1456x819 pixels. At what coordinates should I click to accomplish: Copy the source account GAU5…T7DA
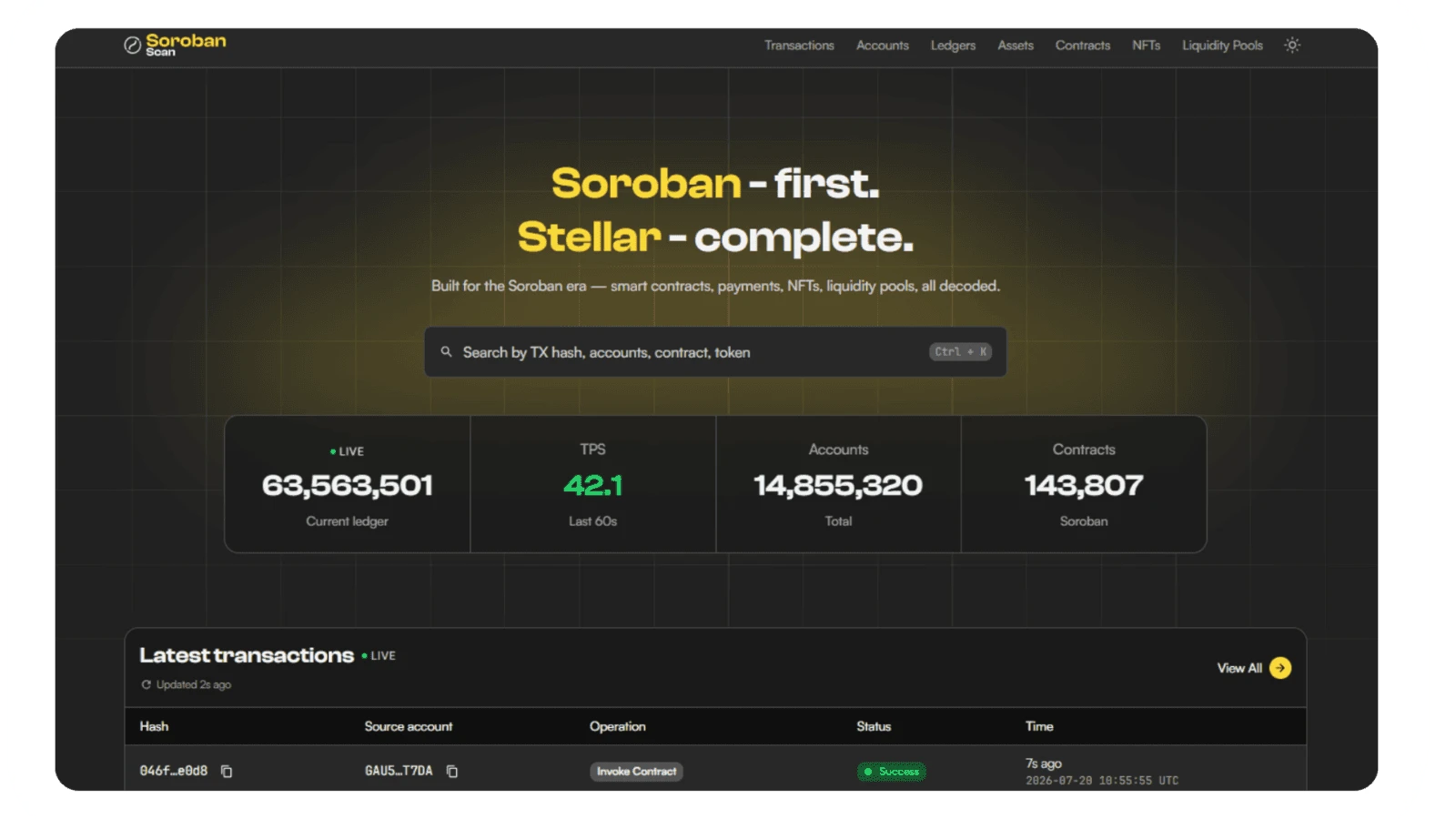(x=452, y=772)
